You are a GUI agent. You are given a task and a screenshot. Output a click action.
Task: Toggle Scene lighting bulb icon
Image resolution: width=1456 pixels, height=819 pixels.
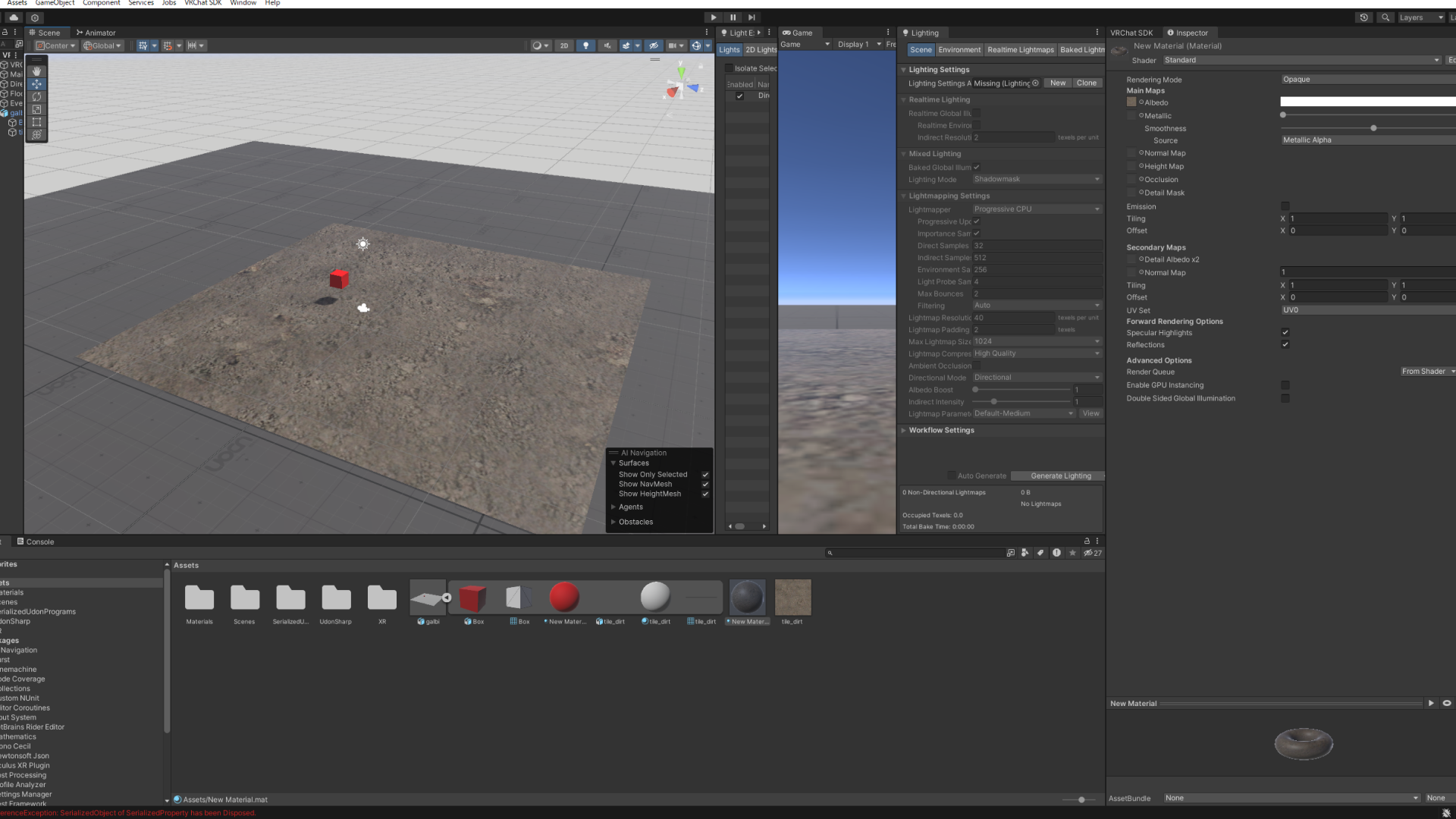585,45
